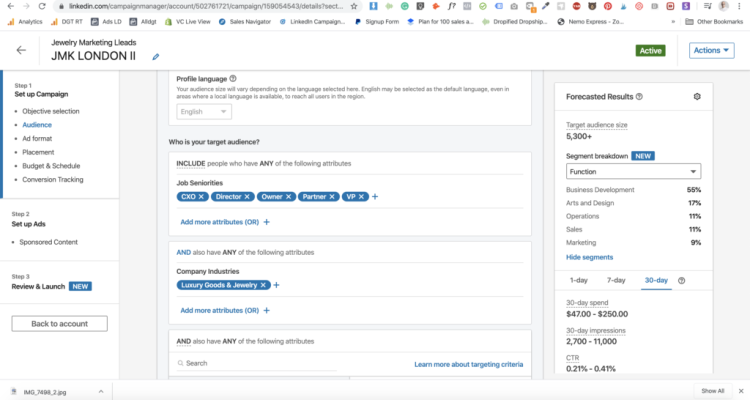Open the Sales Navigator bookmark

pos(244,22)
